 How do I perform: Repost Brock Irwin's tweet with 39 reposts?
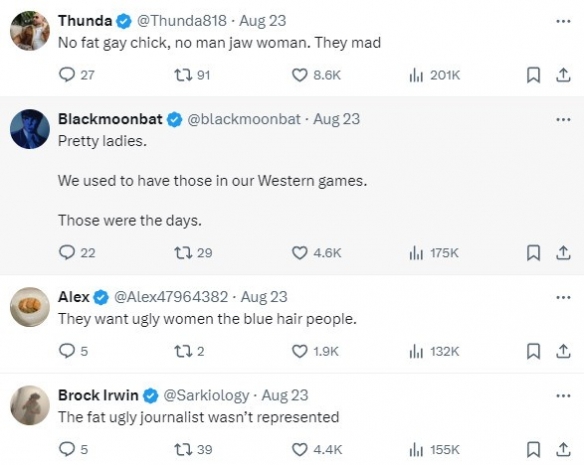click(x=193, y=449)
